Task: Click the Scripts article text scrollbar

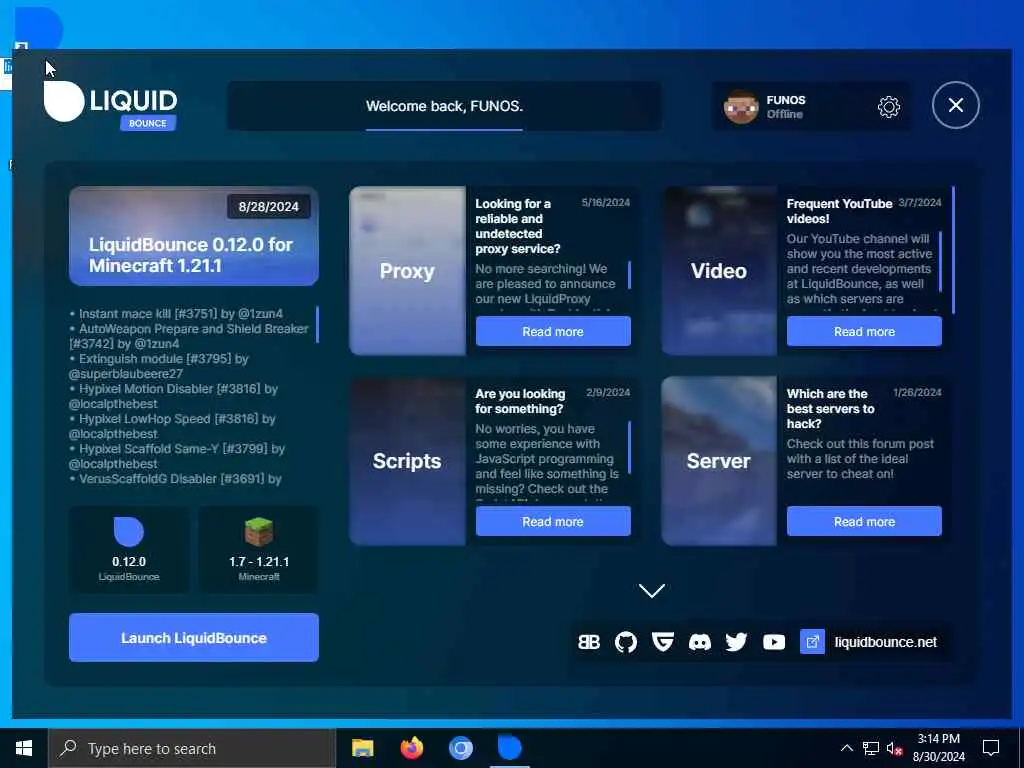Action: pos(630,447)
